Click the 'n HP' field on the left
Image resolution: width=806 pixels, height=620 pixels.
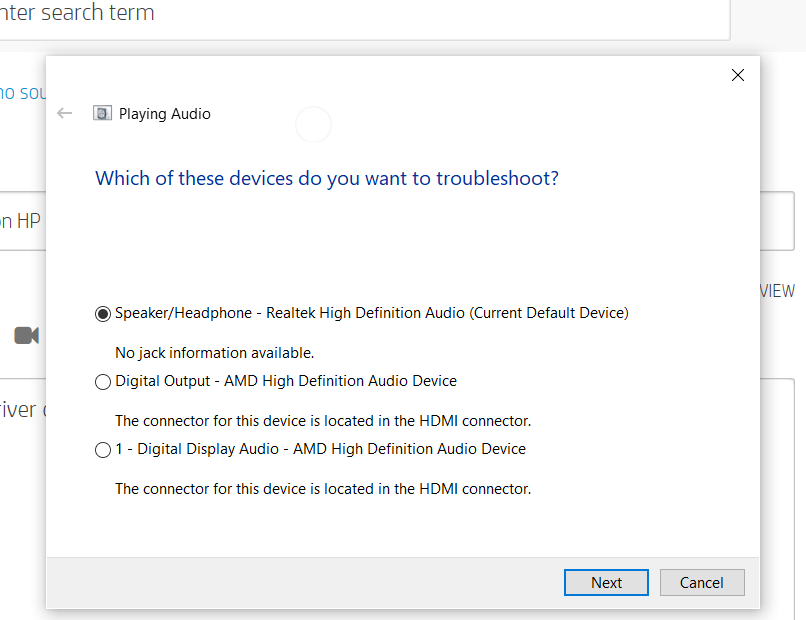(x=20, y=221)
